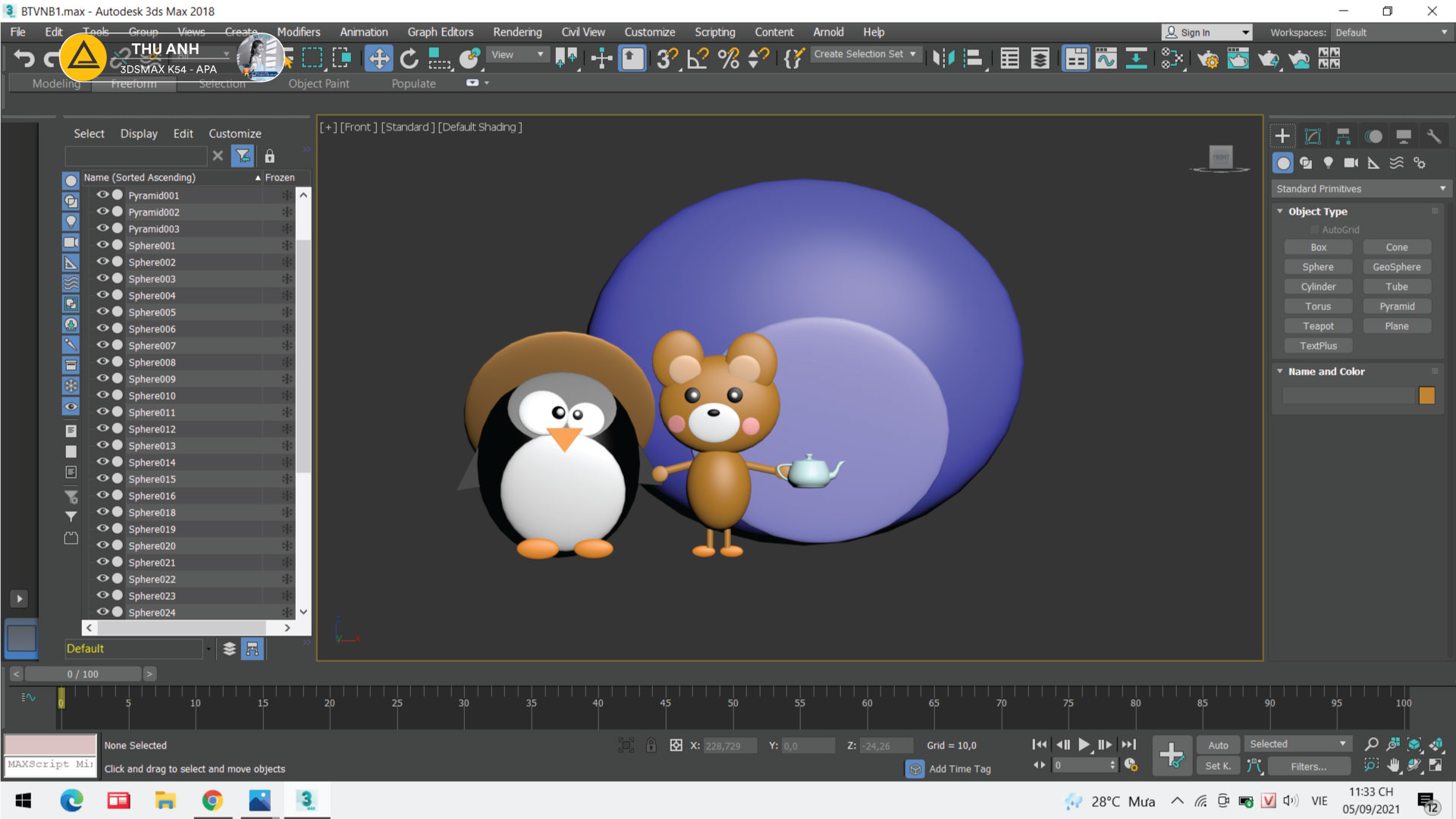Select the Move transform tool
The width and height of the screenshot is (1456, 819).
[x=378, y=58]
